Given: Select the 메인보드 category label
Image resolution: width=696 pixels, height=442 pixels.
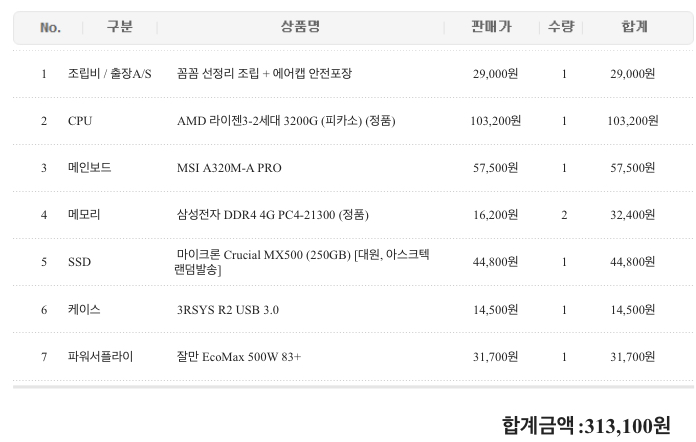Looking at the screenshot, I should tap(89, 168).
